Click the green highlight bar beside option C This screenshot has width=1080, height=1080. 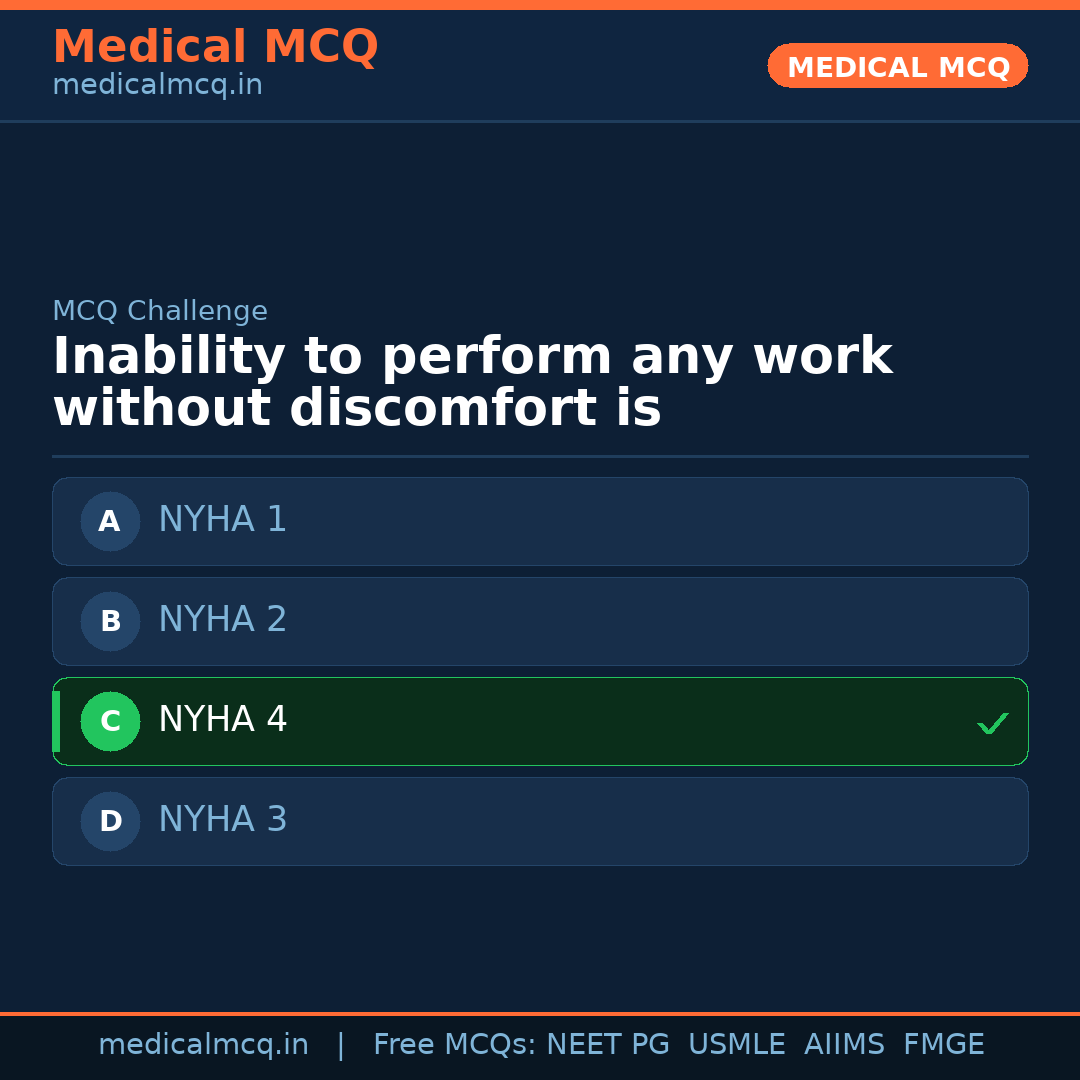[x=55, y=721]
